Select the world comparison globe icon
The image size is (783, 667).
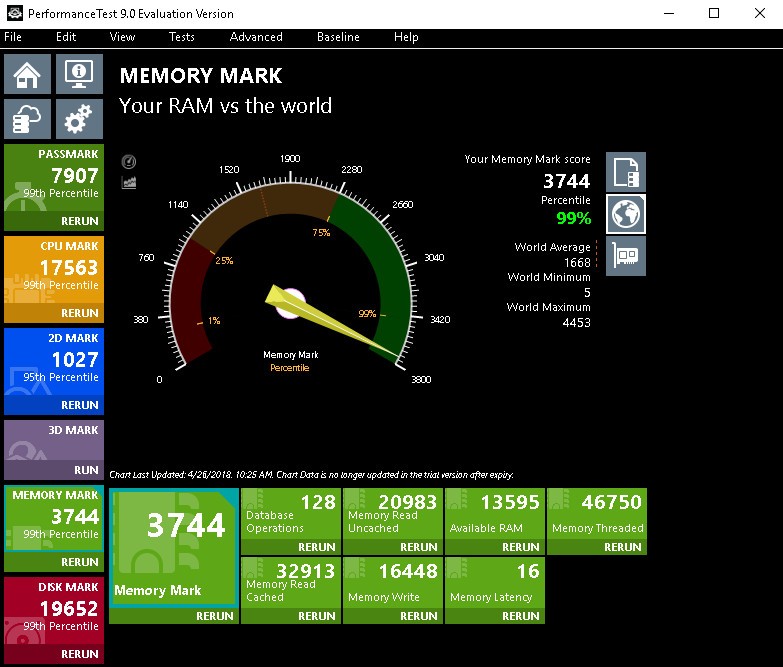click(626, 214)
